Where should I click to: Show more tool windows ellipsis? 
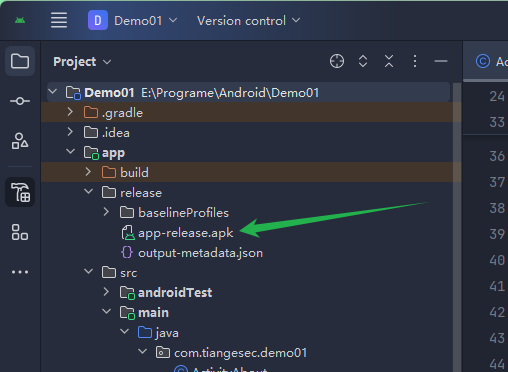click(20, 272)
